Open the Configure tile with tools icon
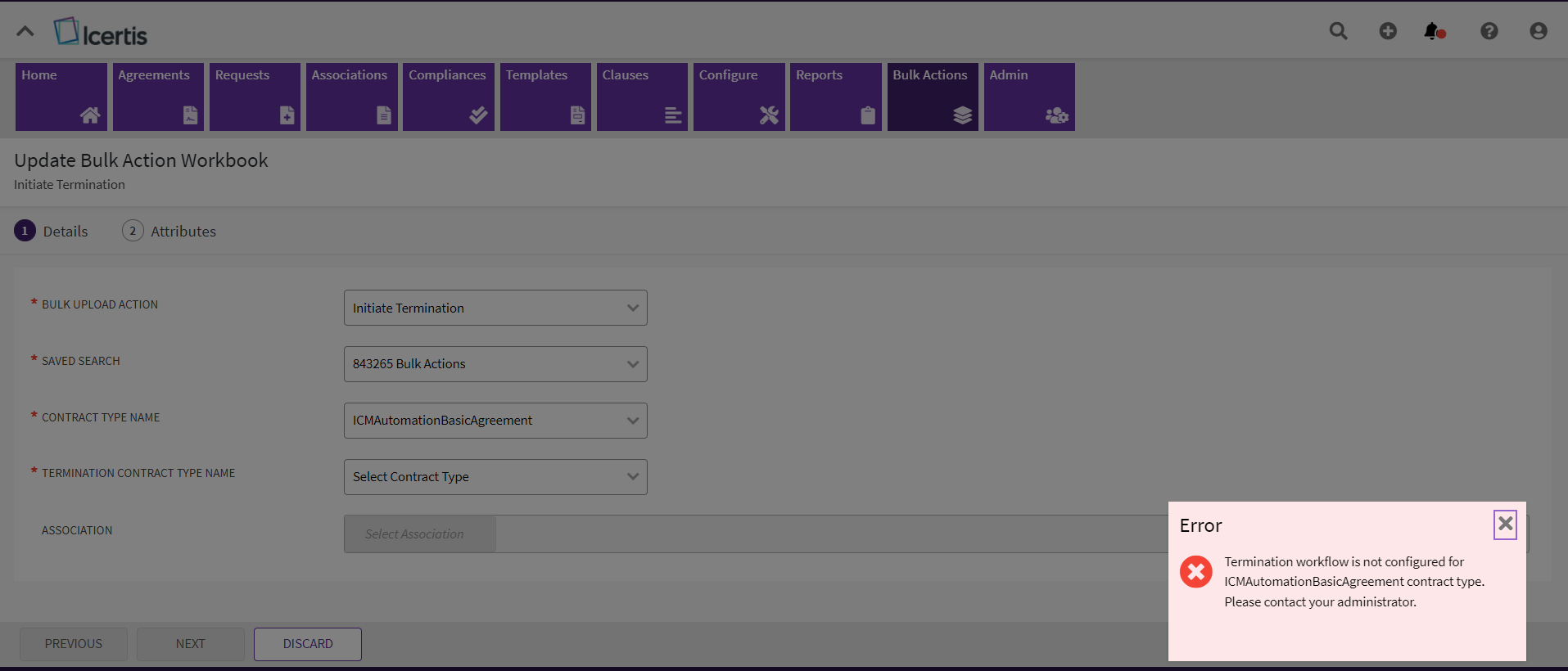The image size is (1568, 671). pos(739,97)
